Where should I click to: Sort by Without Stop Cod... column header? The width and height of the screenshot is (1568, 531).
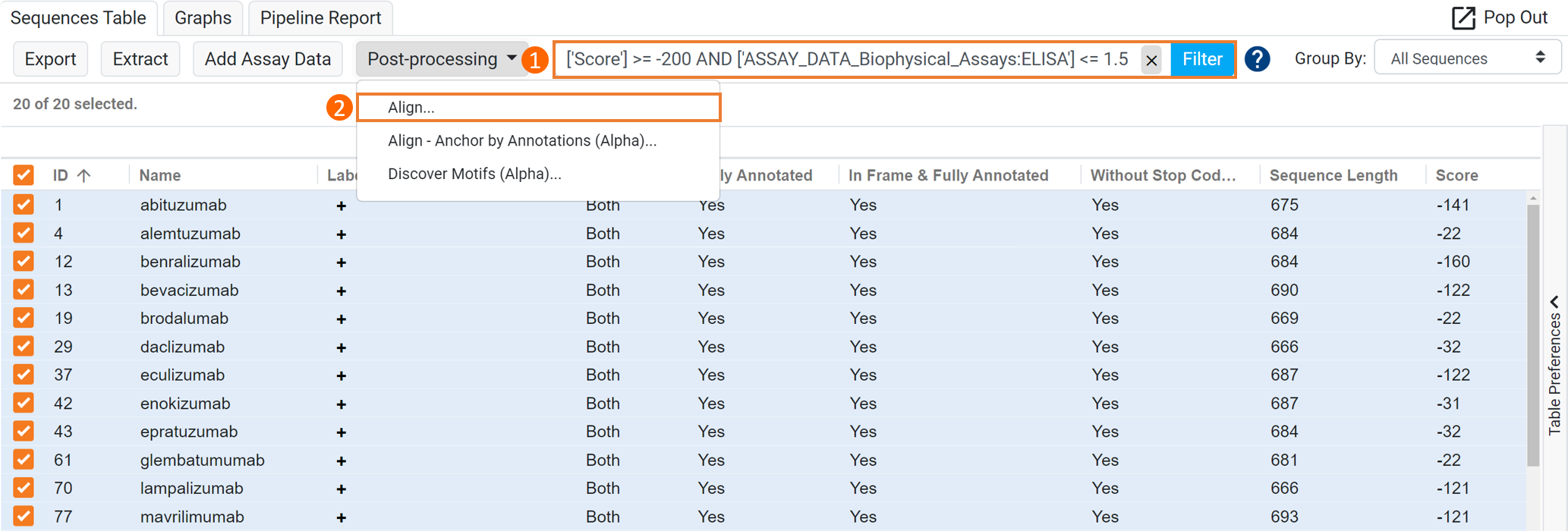tap(1163, 175)
